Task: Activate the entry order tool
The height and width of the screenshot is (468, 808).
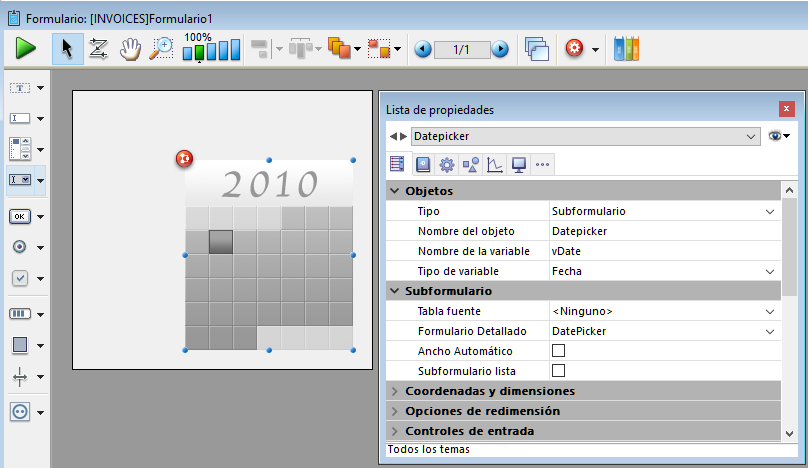Action: [98, 48]
